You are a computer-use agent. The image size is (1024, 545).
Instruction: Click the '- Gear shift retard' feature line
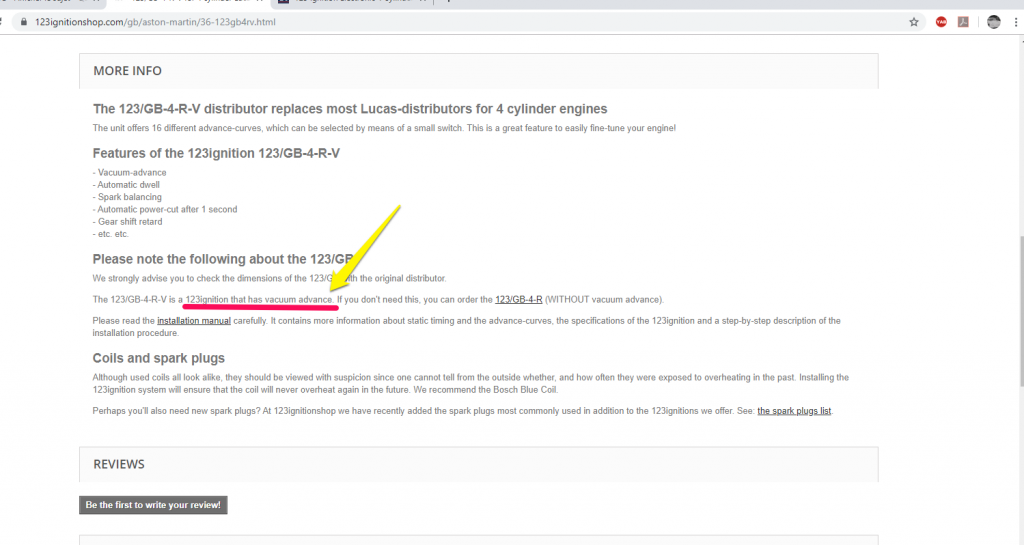click(x=127, y=221)
